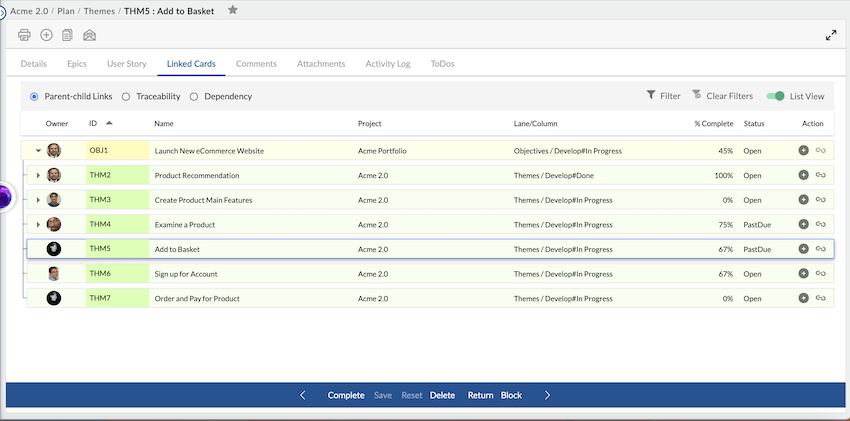Open the ToDos tab
Image resolution: width=850 pixels, height=421 pixels.
pos(442,63)
